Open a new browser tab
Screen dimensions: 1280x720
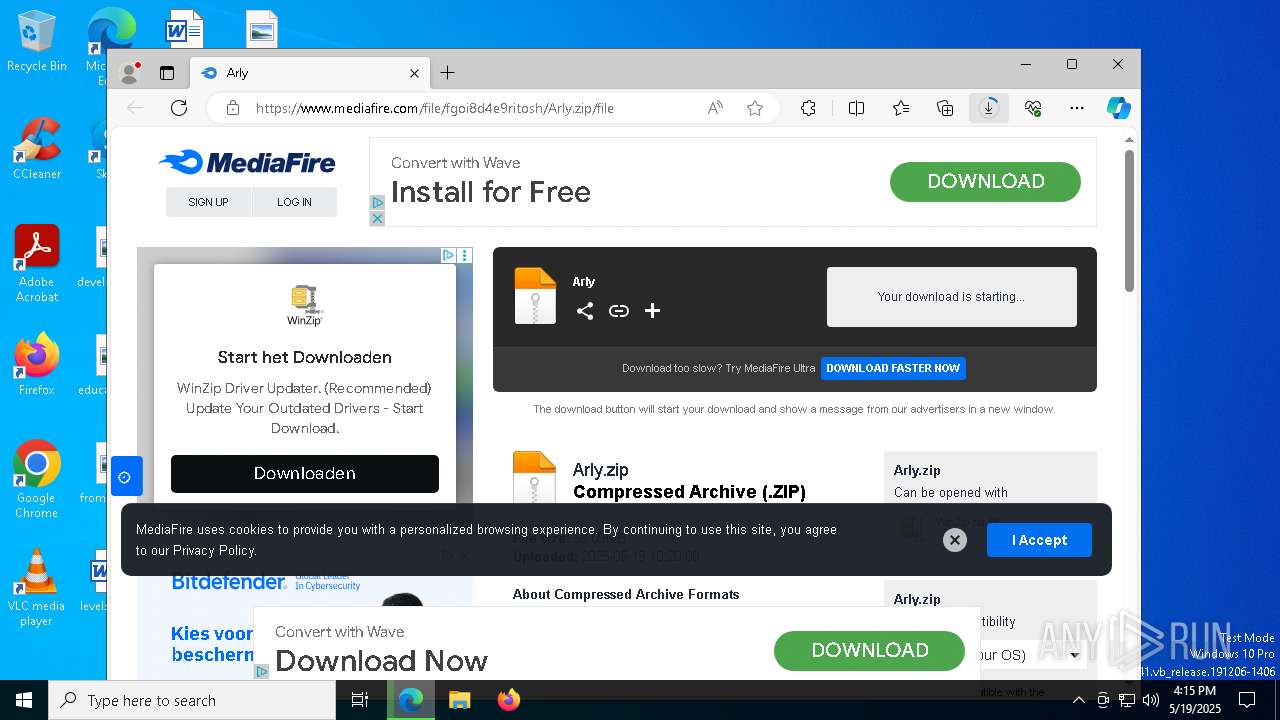tap(447, 73)
